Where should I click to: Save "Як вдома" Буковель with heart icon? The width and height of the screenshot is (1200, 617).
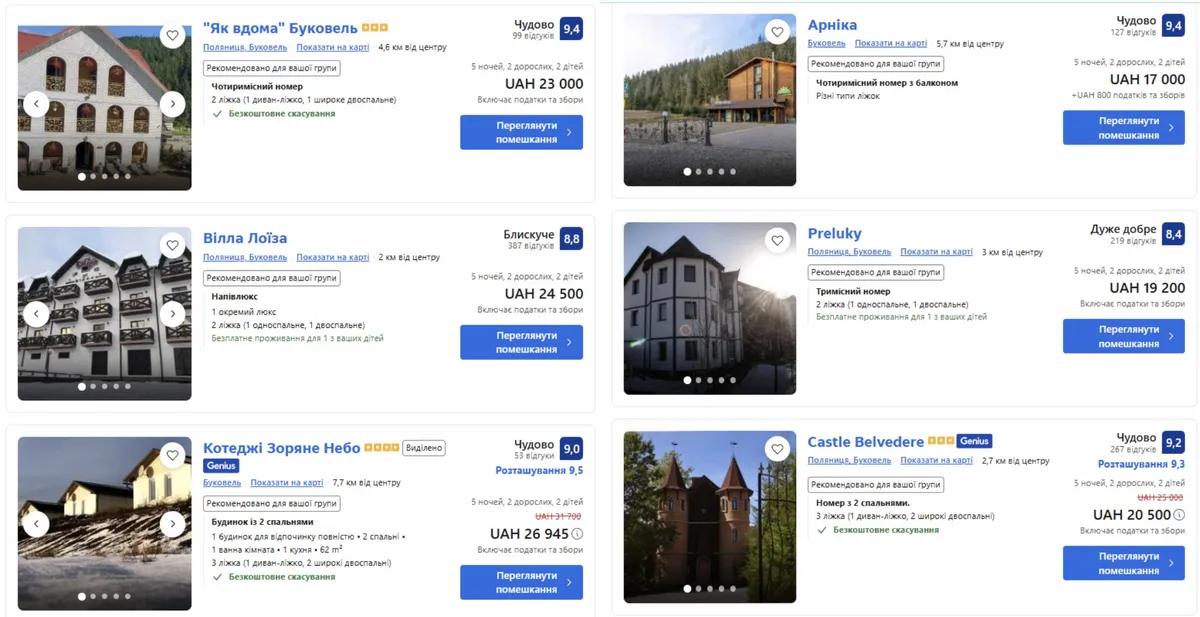[172, 36]
